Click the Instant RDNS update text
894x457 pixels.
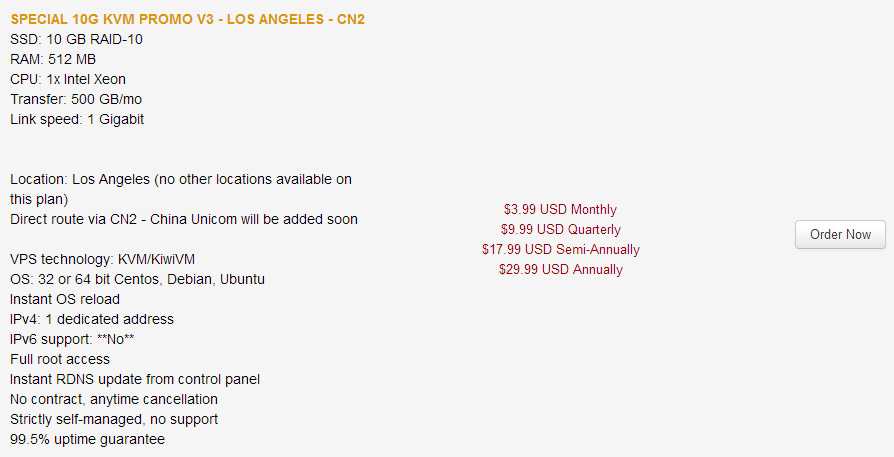pos(135,379)
